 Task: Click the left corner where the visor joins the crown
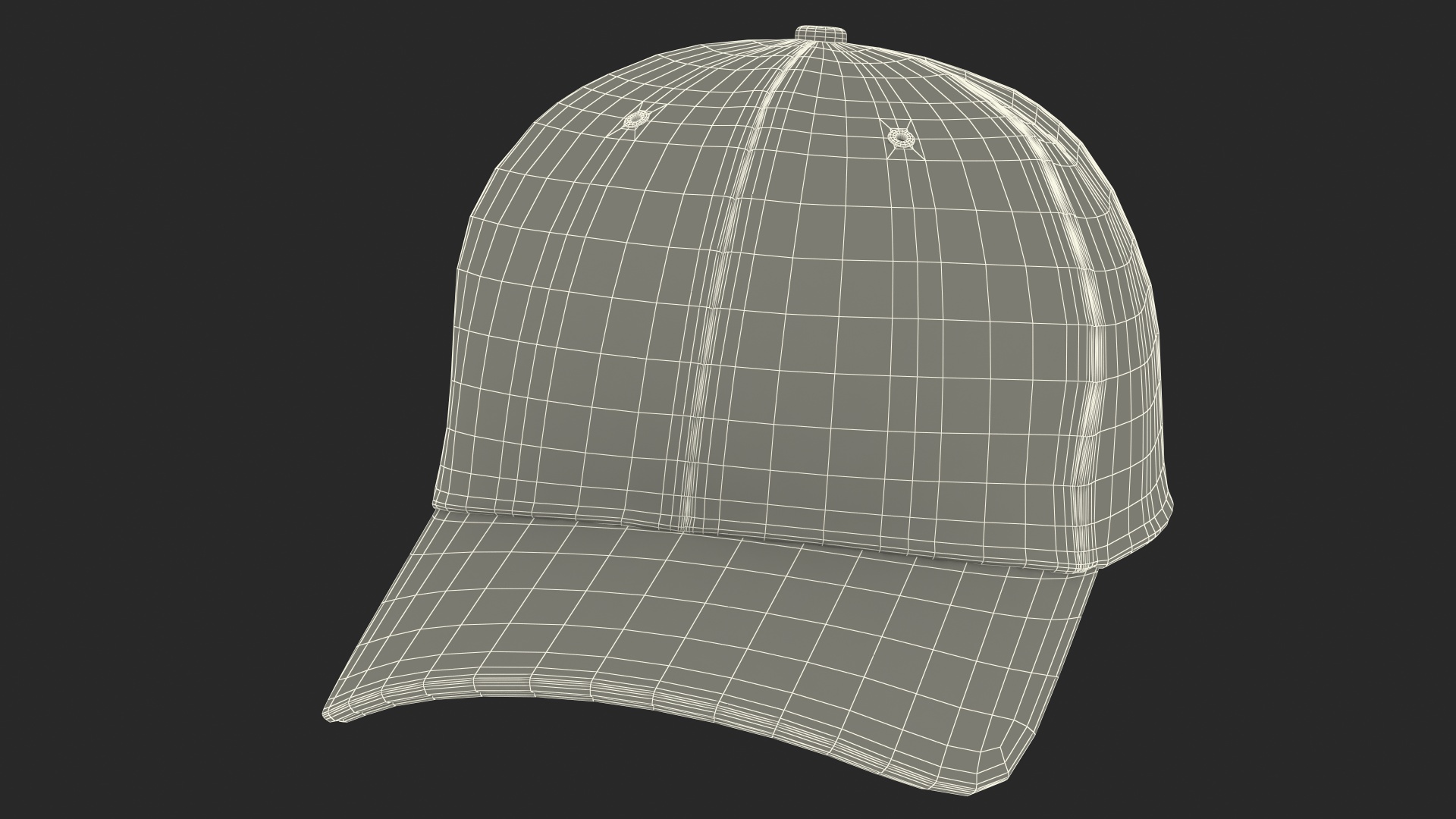[x=435, y=507]
